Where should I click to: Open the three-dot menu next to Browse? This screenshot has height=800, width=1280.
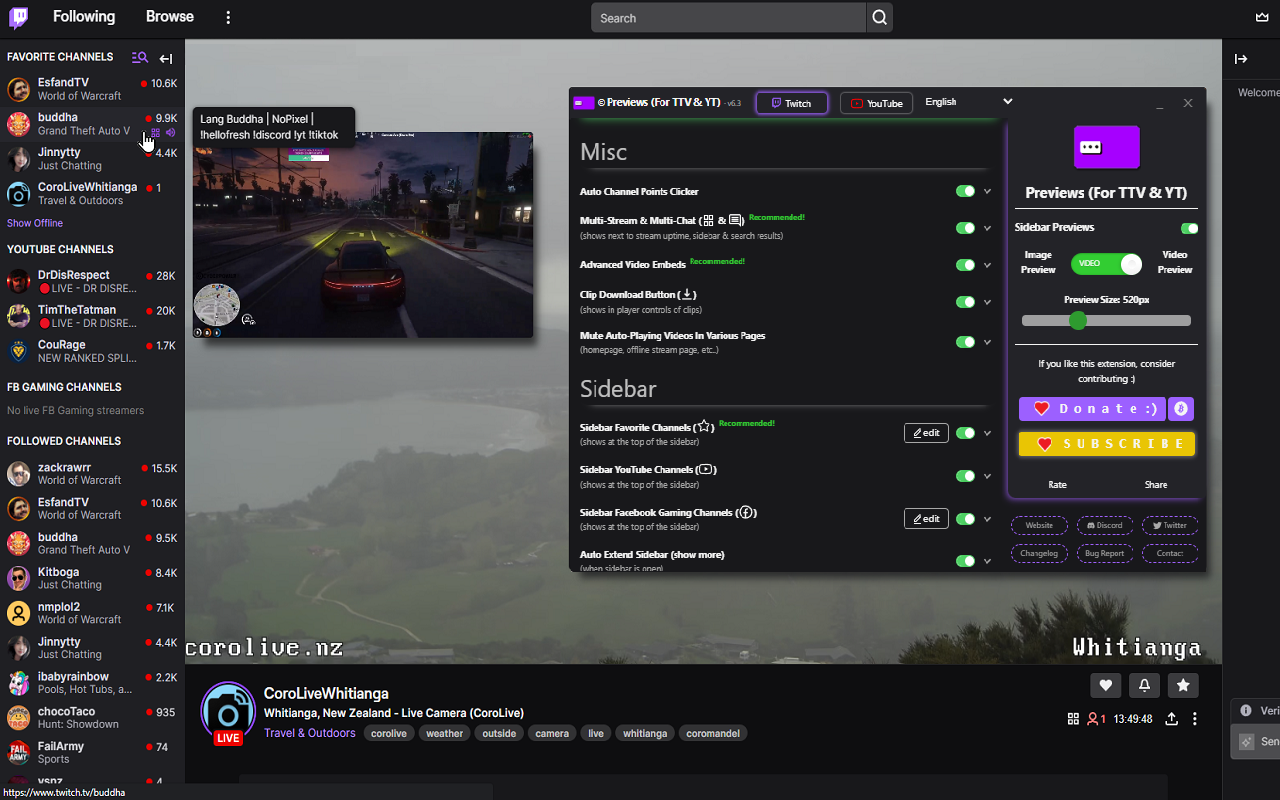tap(228, 17)
